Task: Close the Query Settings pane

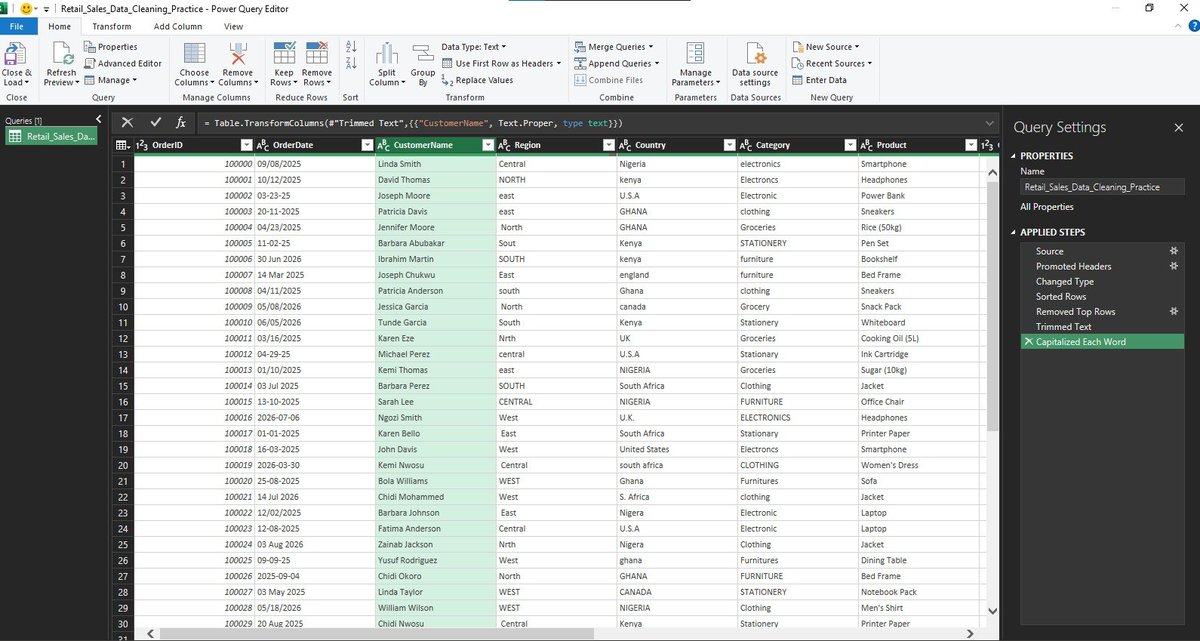Action: pyautogui.click(x=1178, y=128)
